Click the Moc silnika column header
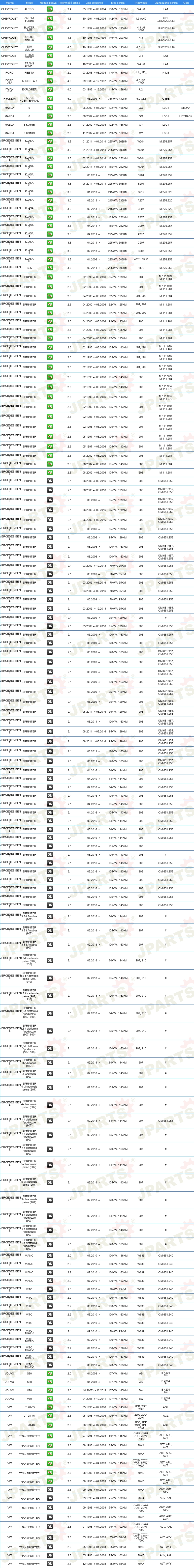The width and height of the screenshot is (194, 1568). coord(118,2)
